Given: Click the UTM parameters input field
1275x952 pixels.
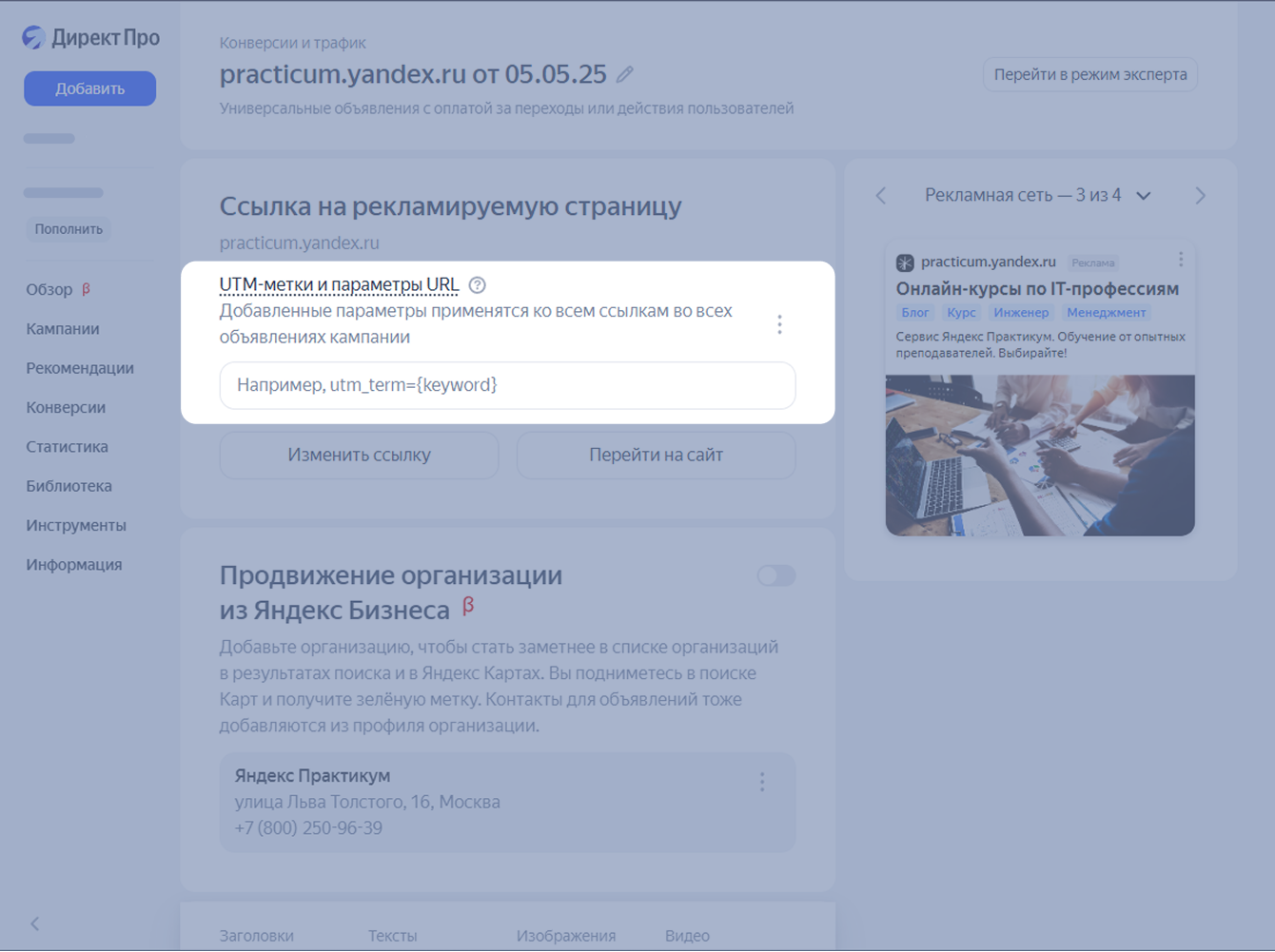Looking at the screenshot, I should 507,385.
